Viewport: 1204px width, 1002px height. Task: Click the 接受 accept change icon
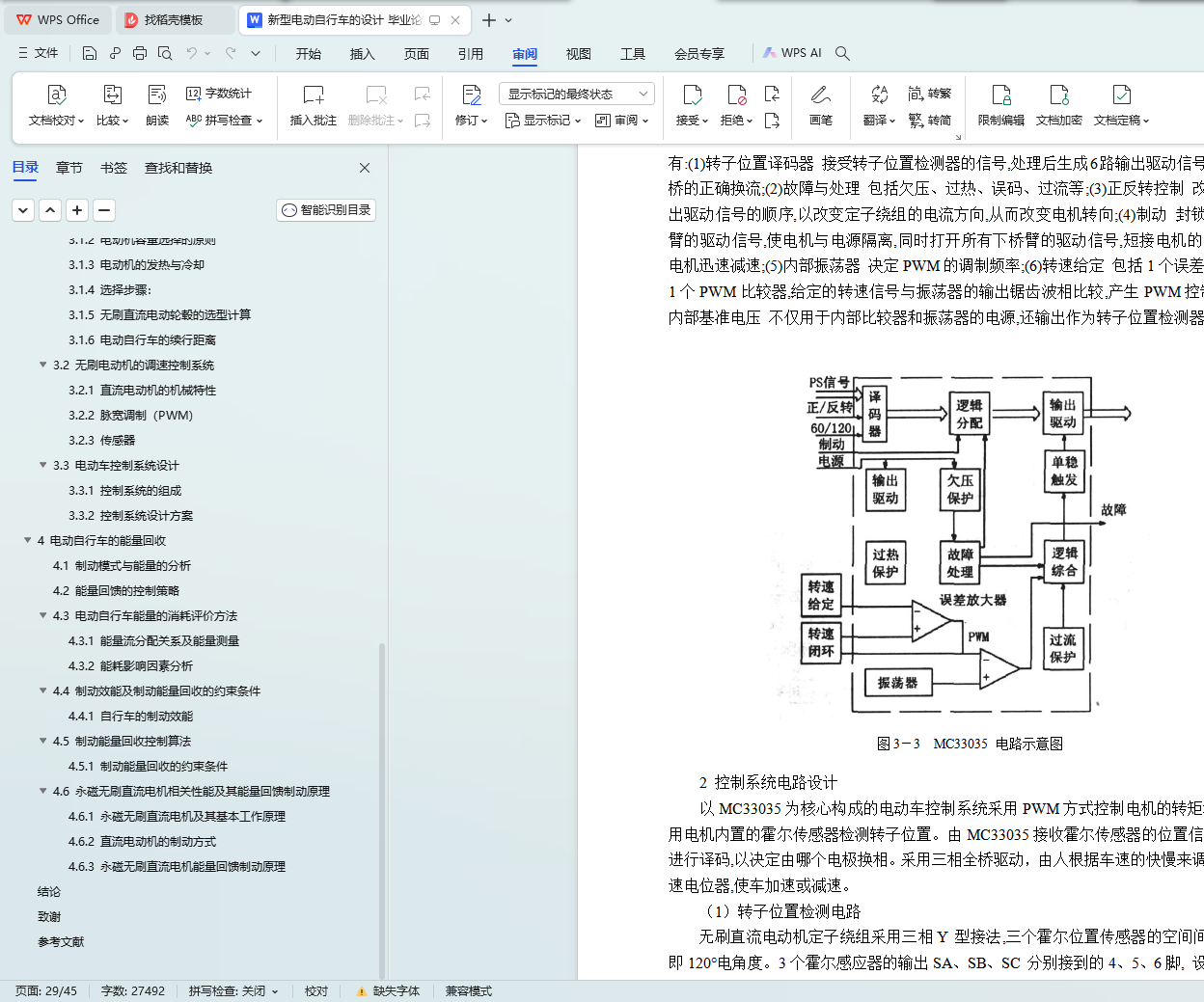click(x=692, y=95)
